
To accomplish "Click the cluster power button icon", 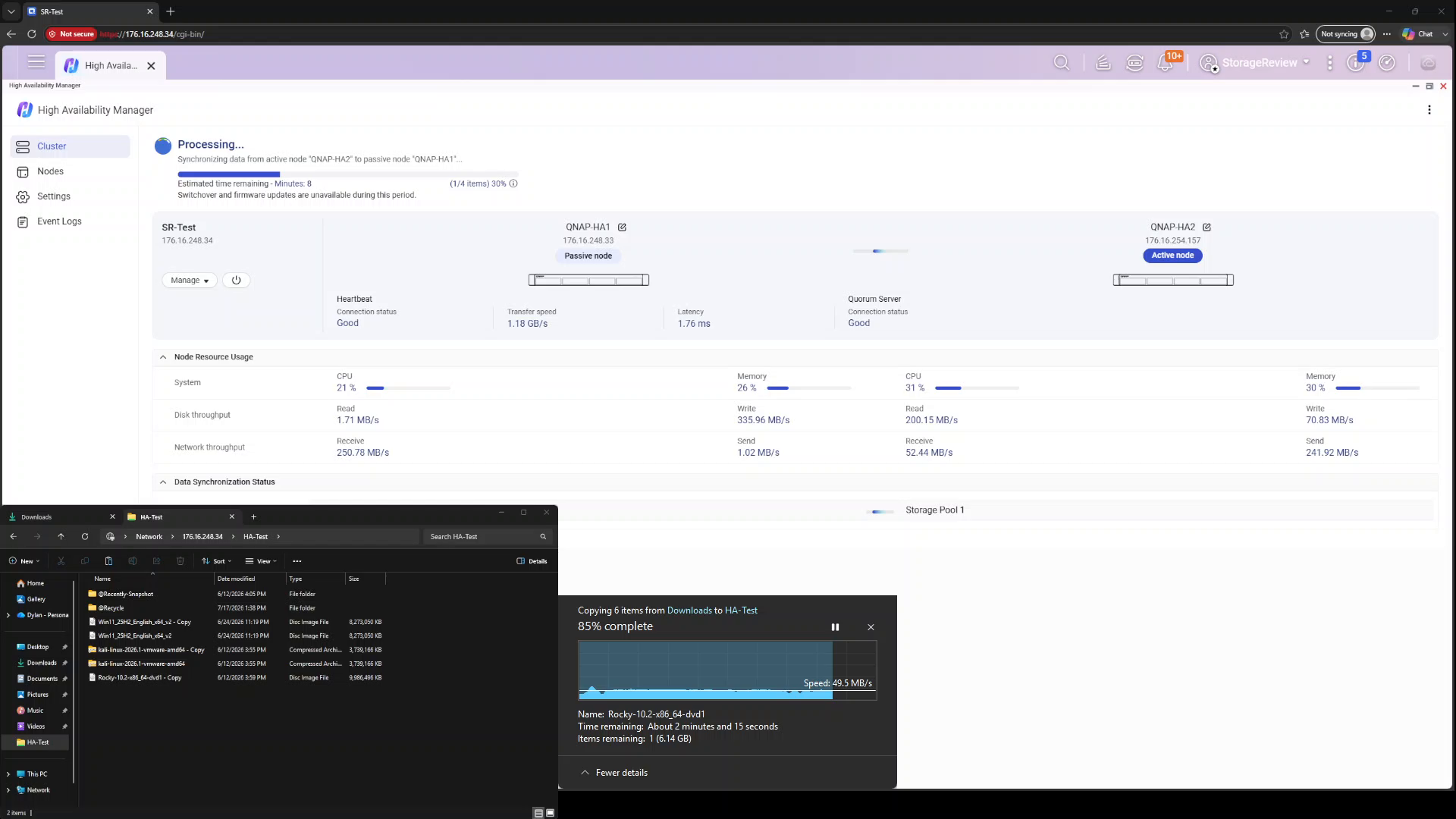I will click(x=236, y=280).
